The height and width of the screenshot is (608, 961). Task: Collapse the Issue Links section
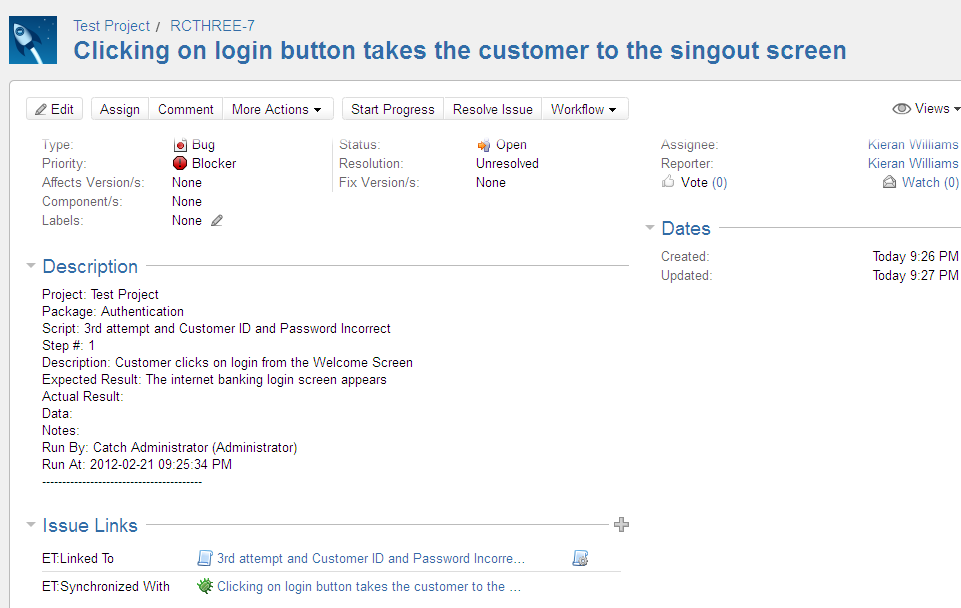tap(31, 525)
